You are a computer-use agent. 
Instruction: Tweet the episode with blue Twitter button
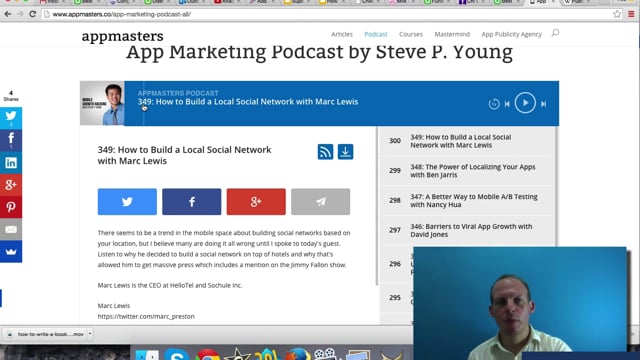click(127, 202)
